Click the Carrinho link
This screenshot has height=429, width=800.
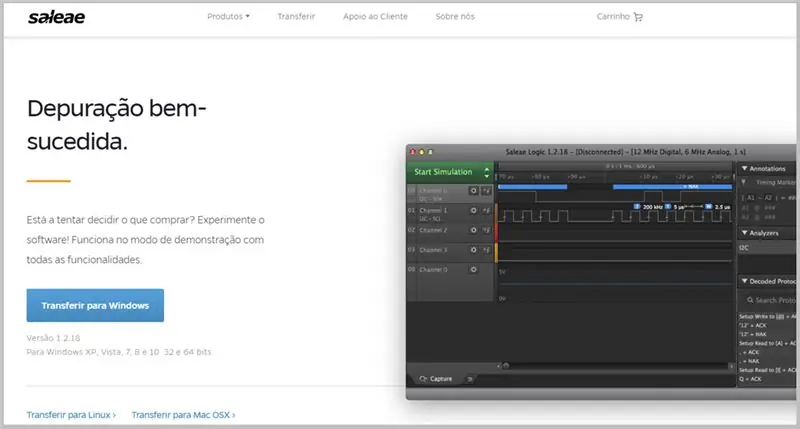[613, 16]
